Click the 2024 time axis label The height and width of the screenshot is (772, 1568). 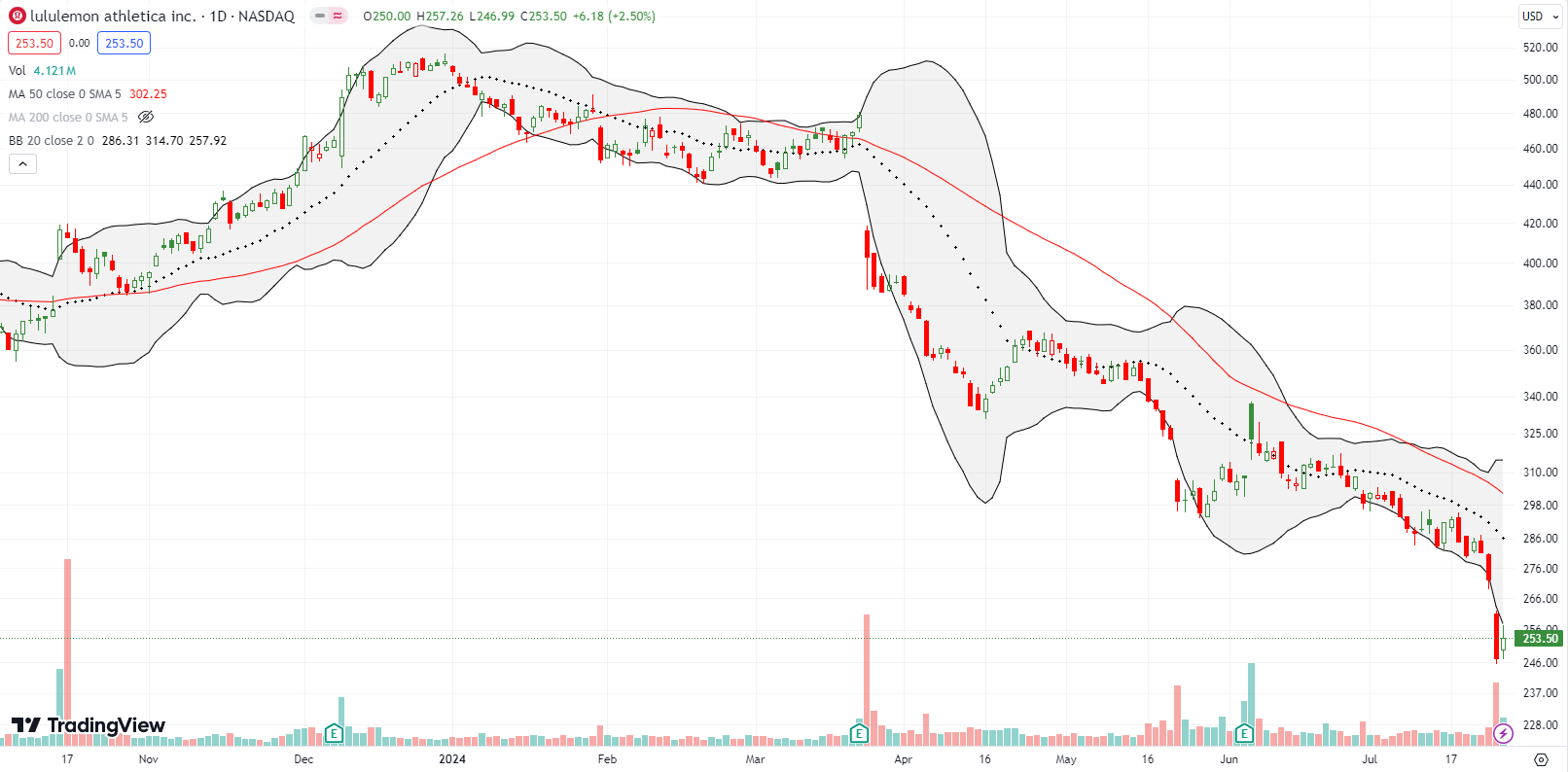tap(452, 758)
